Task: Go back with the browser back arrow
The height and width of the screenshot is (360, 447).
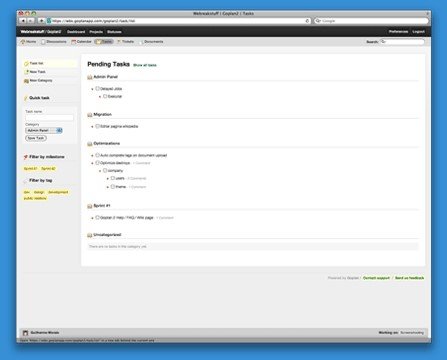Action: 23,21
